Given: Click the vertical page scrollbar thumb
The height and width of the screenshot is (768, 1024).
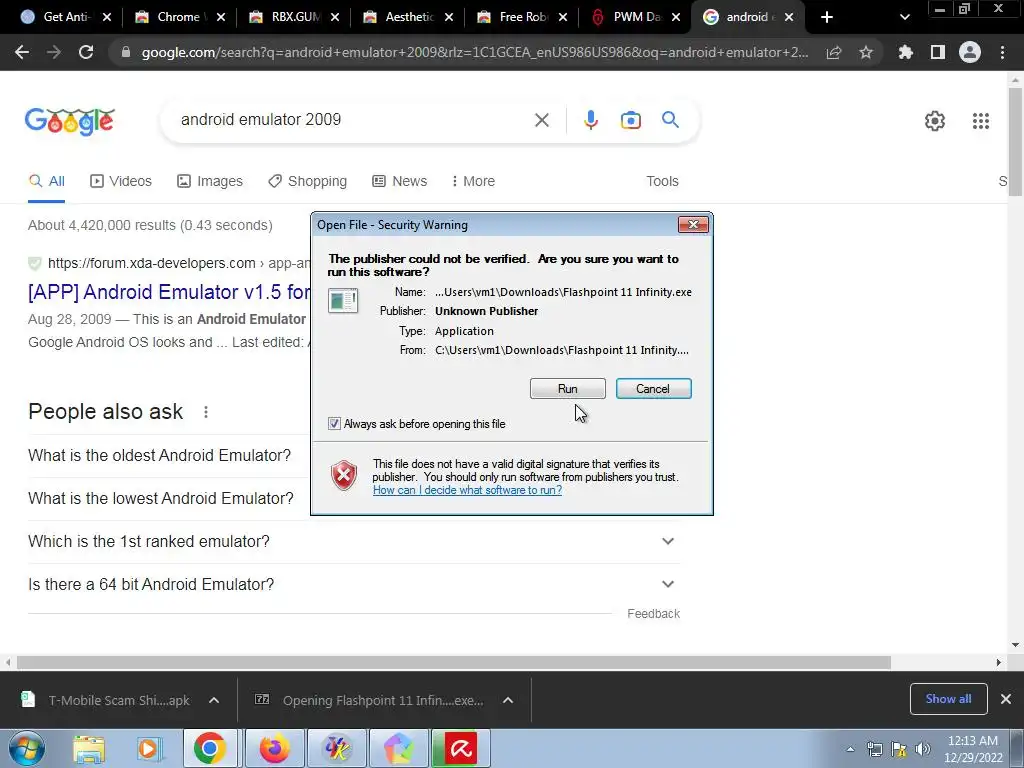Looking at the screenshot, I should click(x=1015, y=141).
